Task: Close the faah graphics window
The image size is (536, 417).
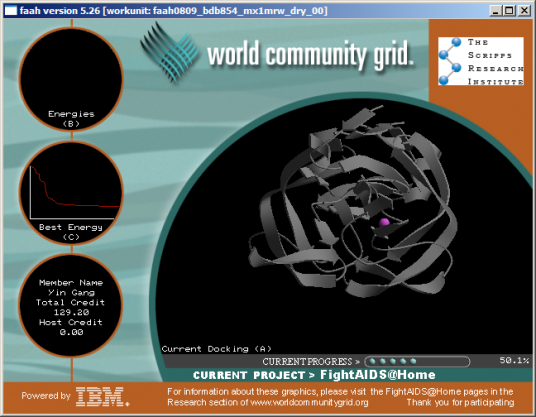Action: click(524, 11)
